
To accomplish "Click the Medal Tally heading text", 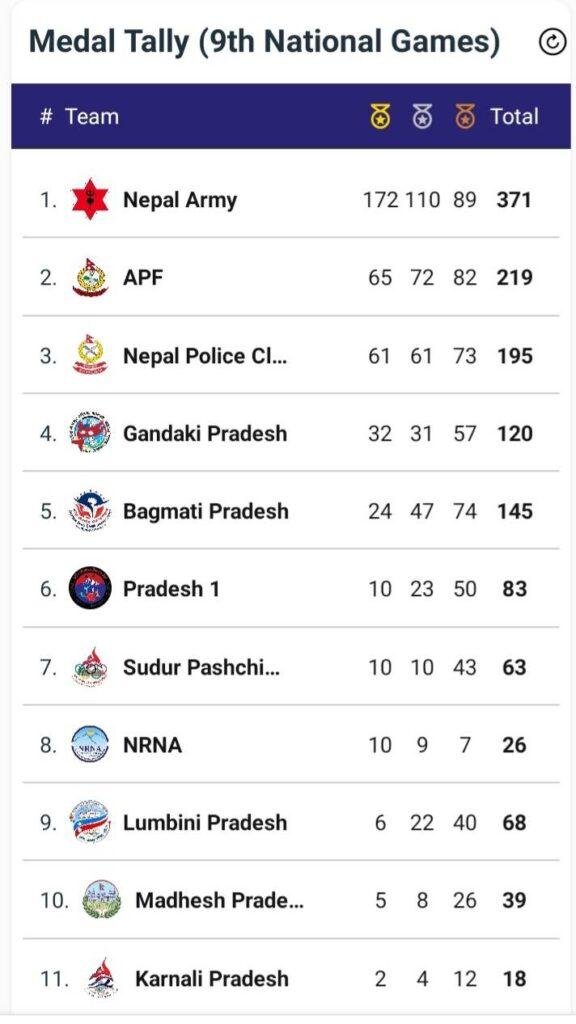I will (x=264, y=42).
